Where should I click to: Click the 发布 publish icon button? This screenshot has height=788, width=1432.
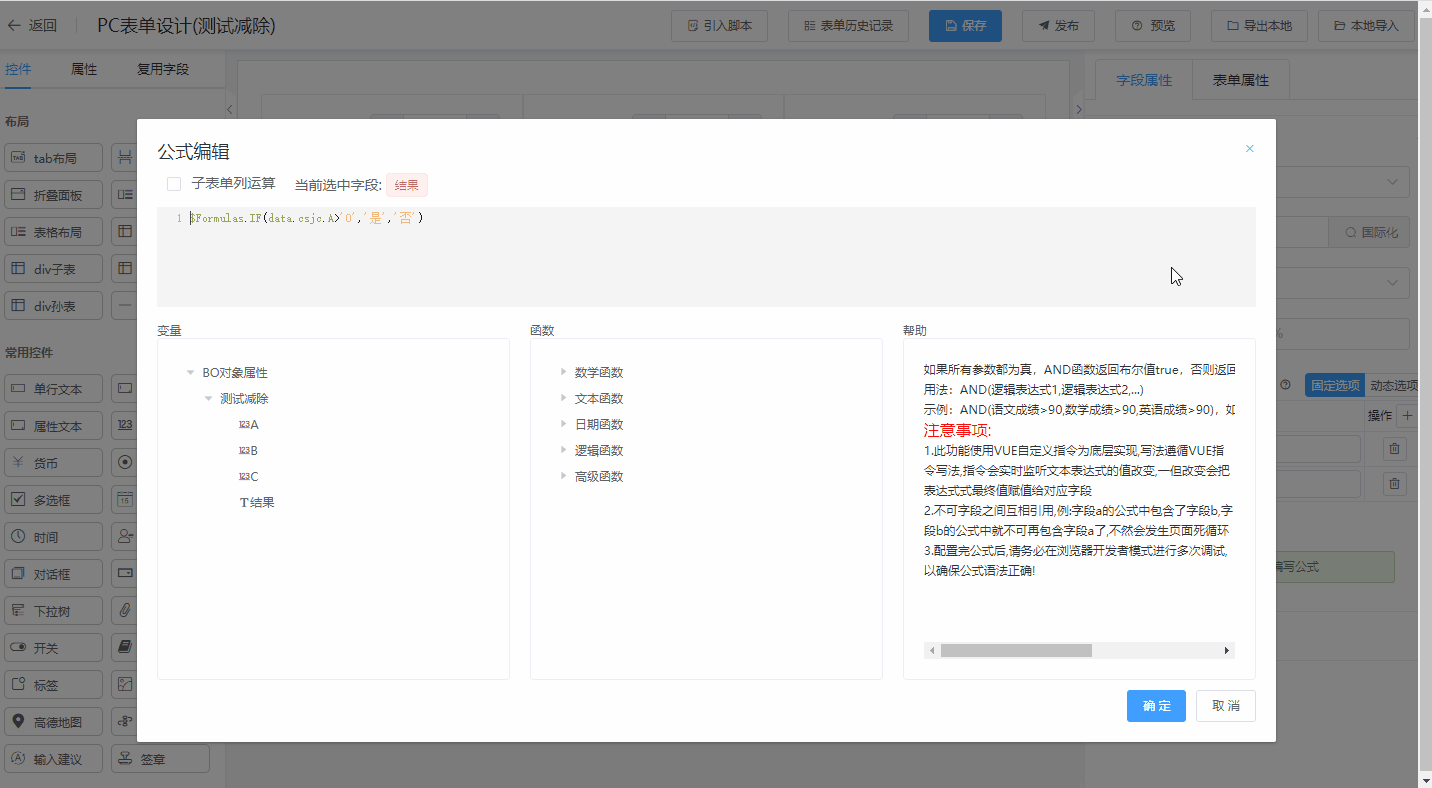[x=1057, y=26]
